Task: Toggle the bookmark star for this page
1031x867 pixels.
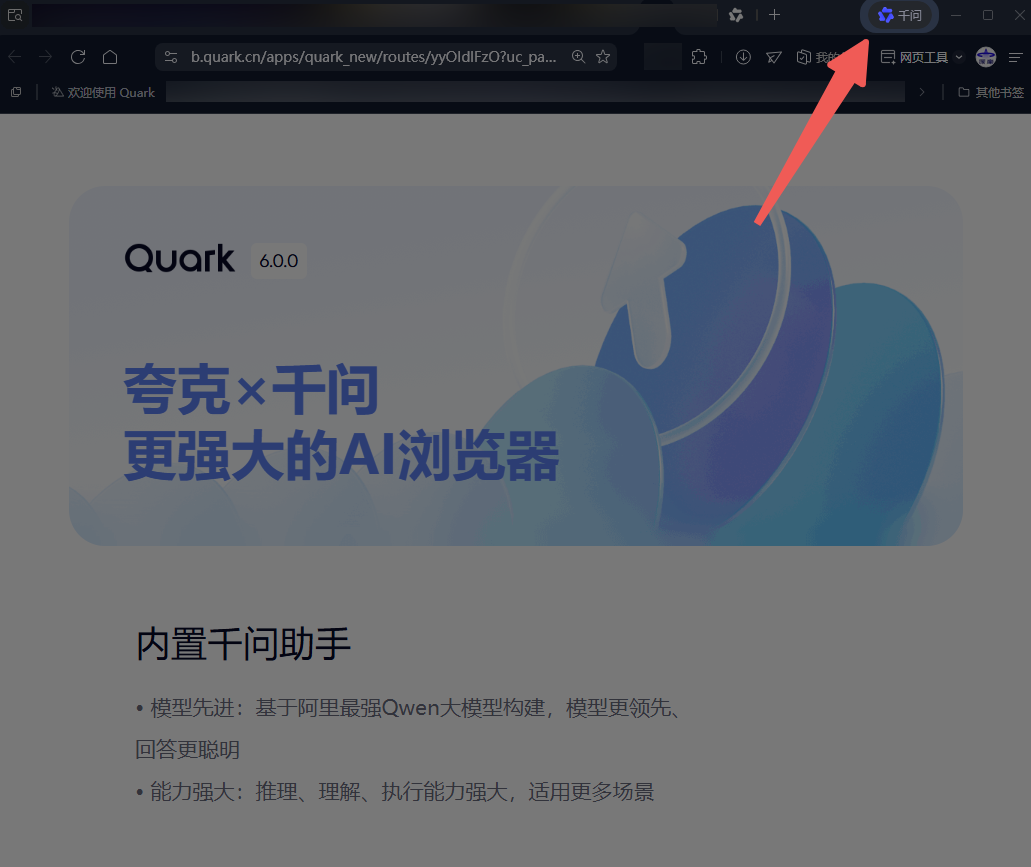Action: tap(604, 57)
